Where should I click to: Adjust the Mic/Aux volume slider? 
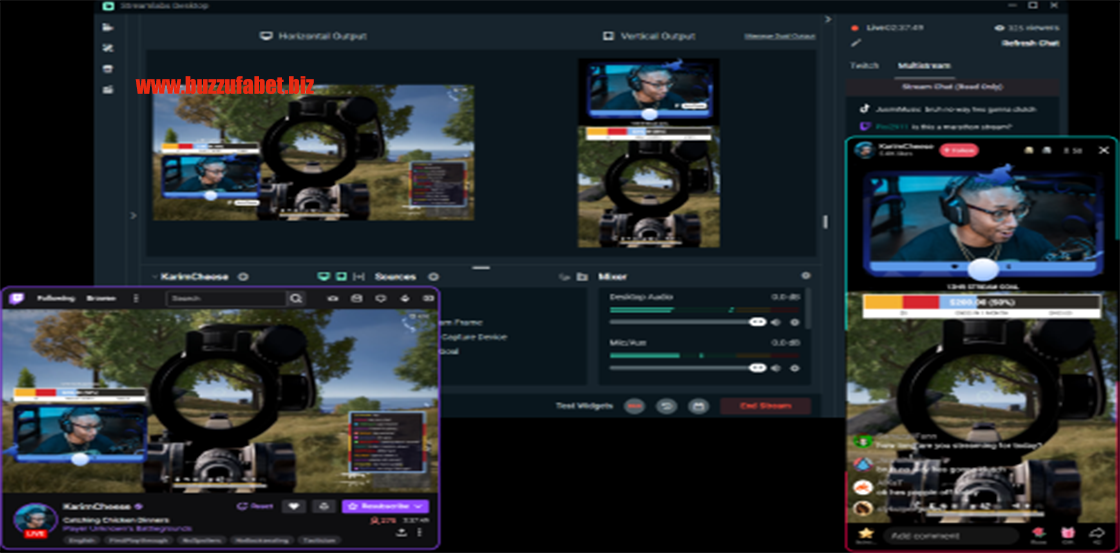687,368
